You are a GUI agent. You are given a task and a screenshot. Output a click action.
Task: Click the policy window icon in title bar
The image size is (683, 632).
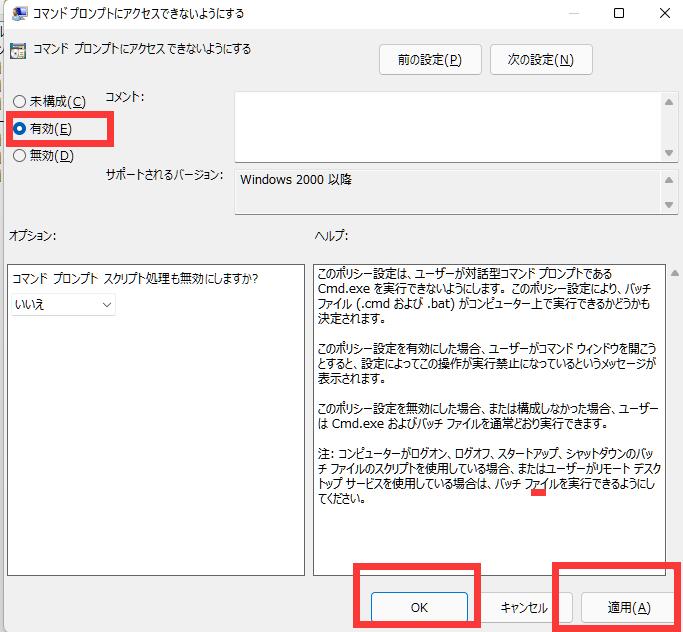(19, 14)
